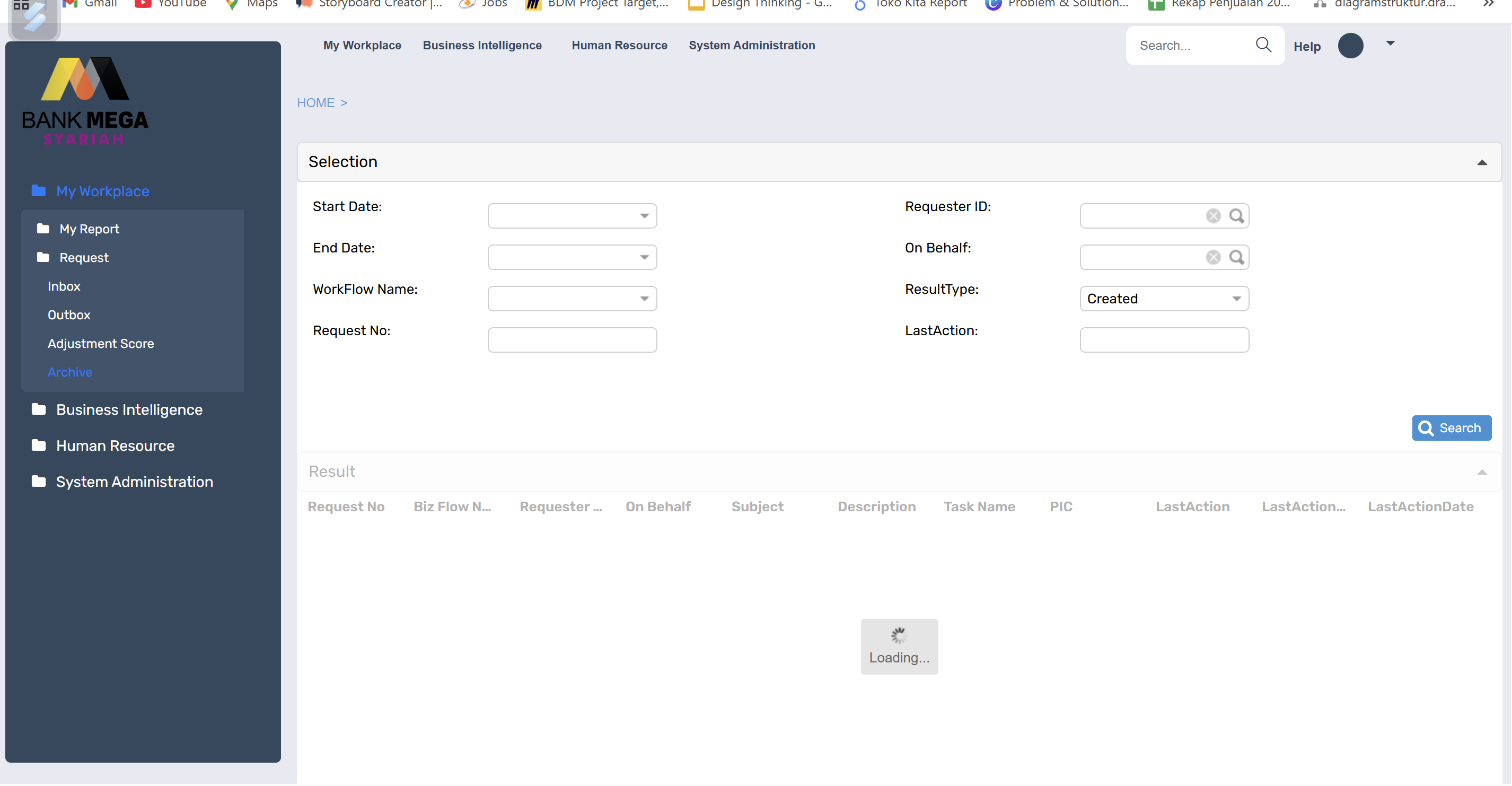Focus the Request No input field
1512x786 pixels.
[x=572, y=340]
